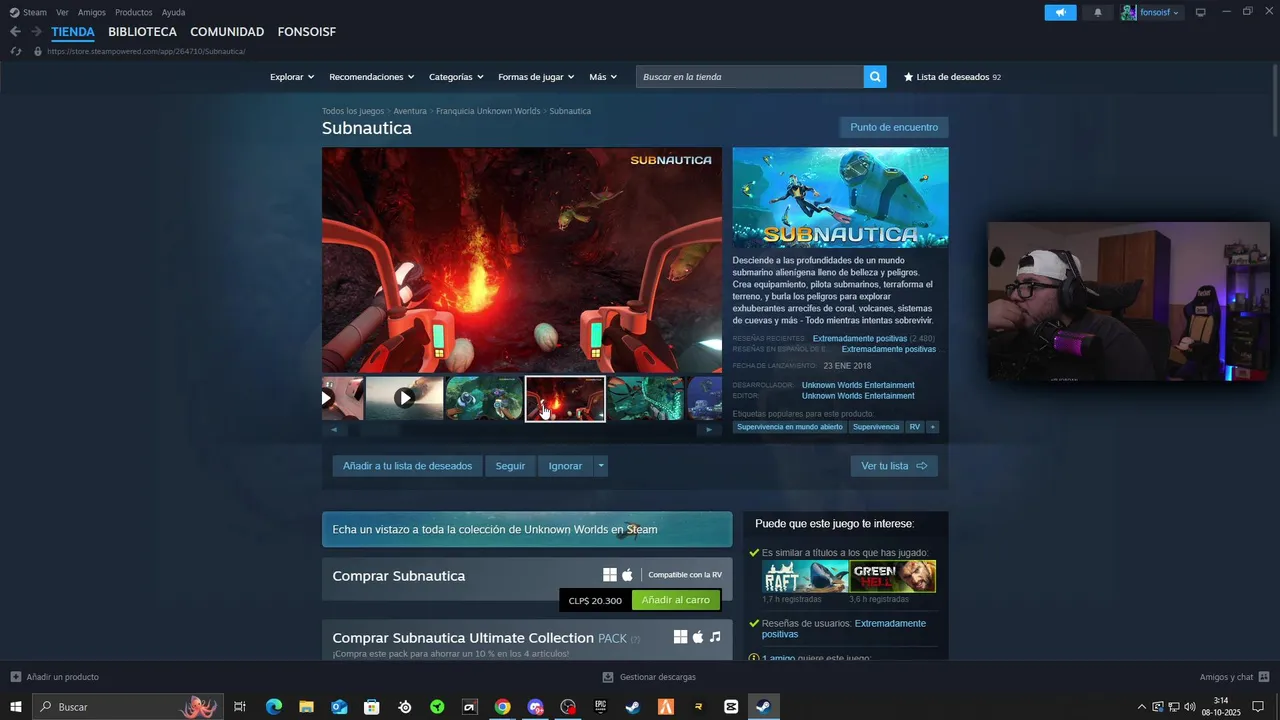The width and height of the screenshot is (1280, 720).
Task: Expand Formas de jugar menu
Action: [x=536, y=77]
